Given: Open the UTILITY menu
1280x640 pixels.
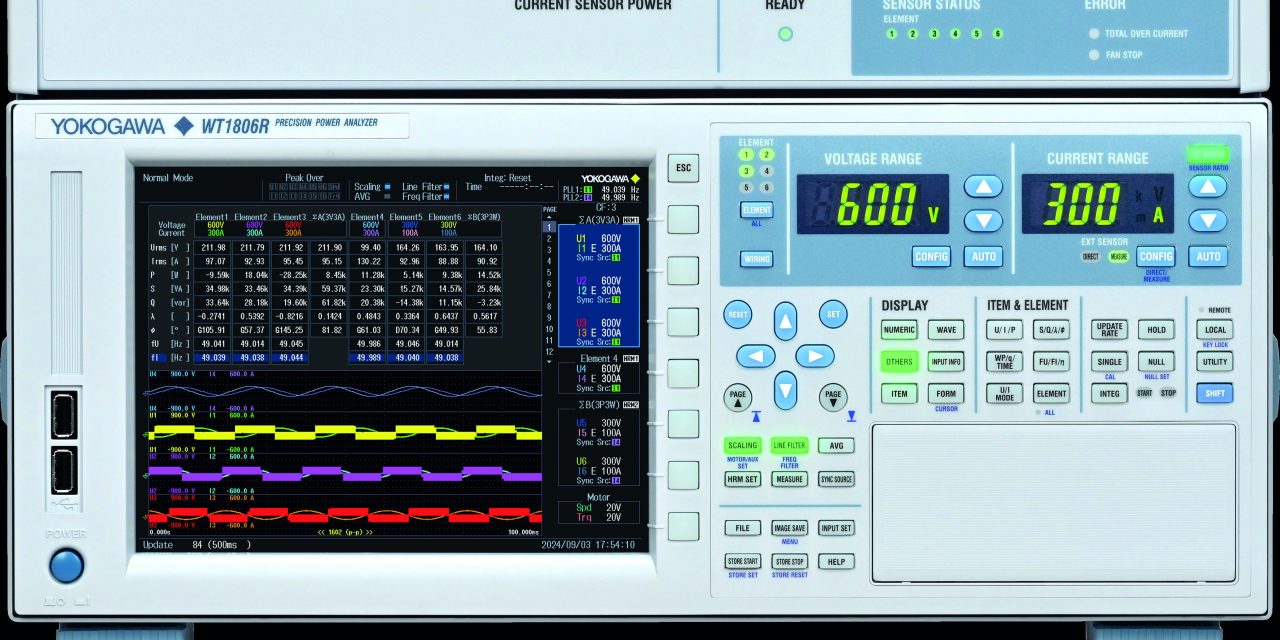Looking at the screenshot, I should (1214, 361).
